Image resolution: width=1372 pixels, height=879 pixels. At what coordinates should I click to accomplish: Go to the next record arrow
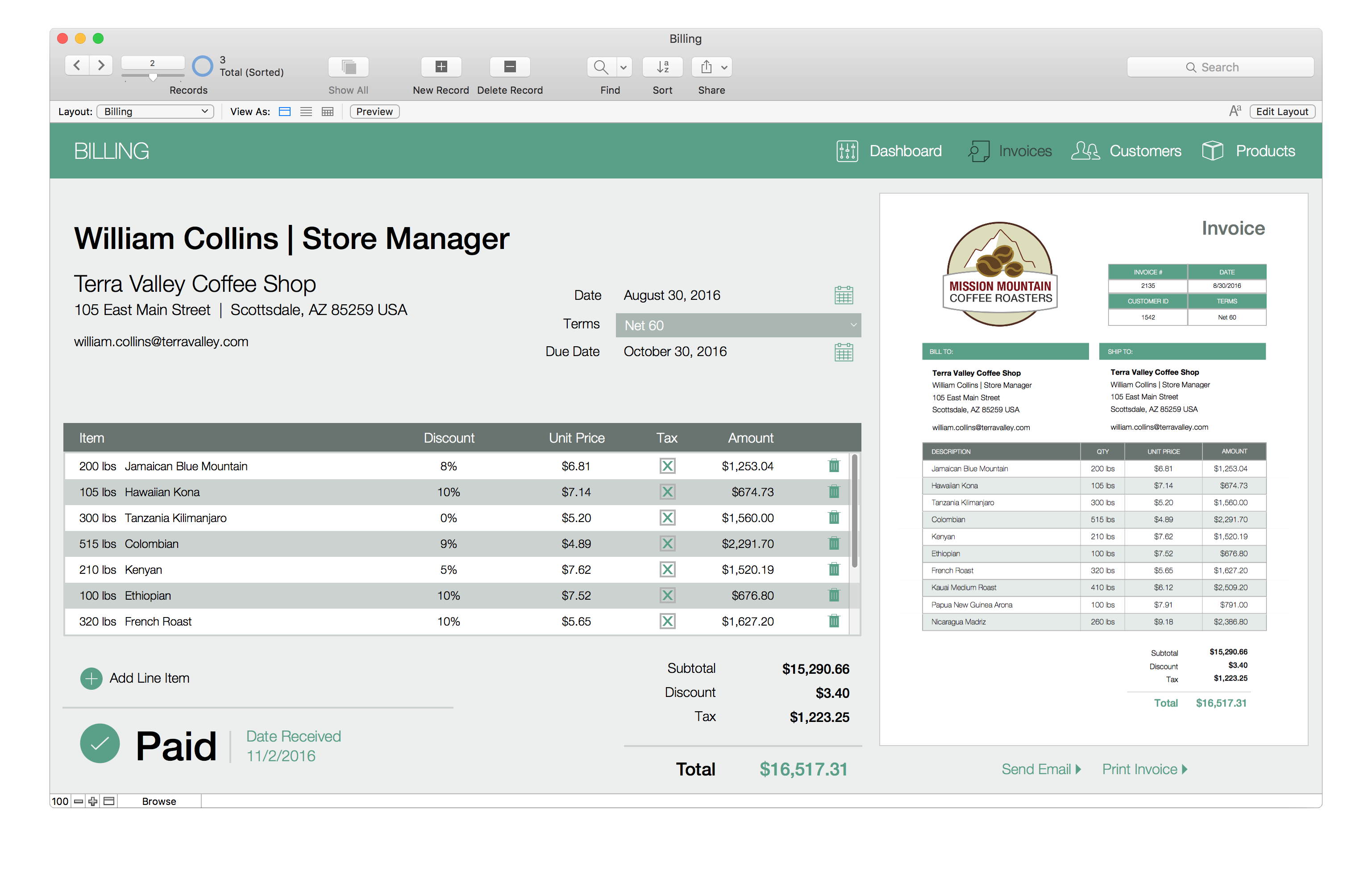(x=101, y=65)
